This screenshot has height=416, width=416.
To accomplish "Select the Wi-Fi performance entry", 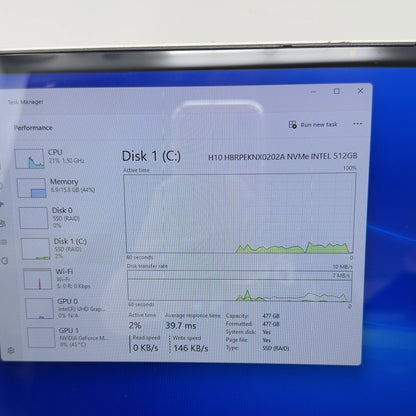I will (x=57, y=278).
